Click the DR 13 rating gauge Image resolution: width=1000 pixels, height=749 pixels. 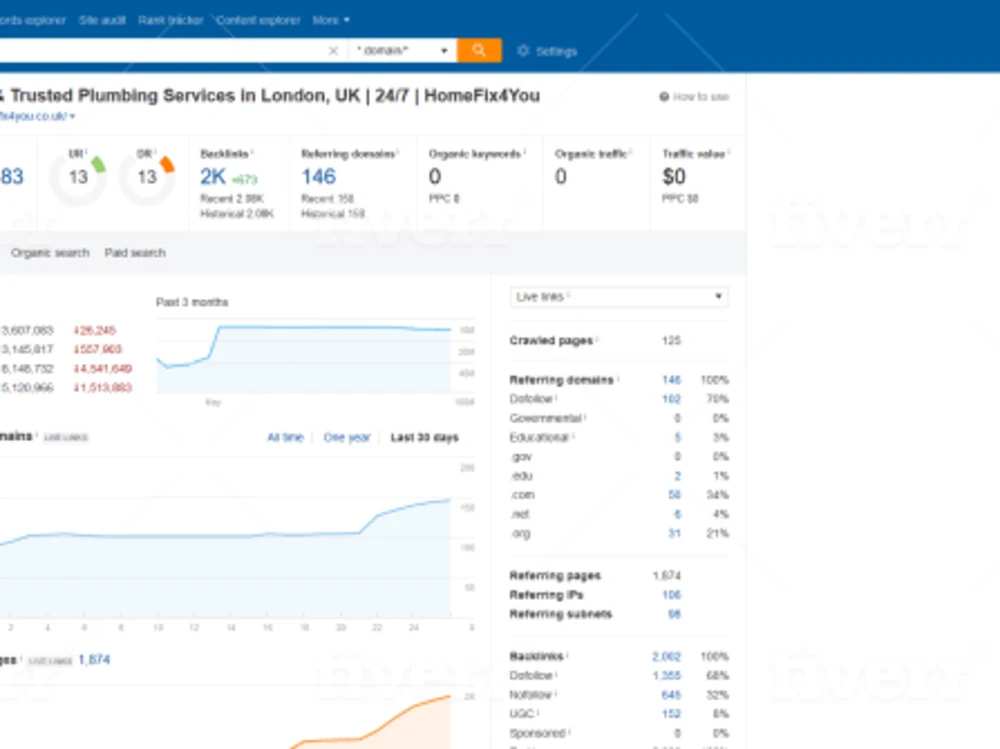click(147, 177)
